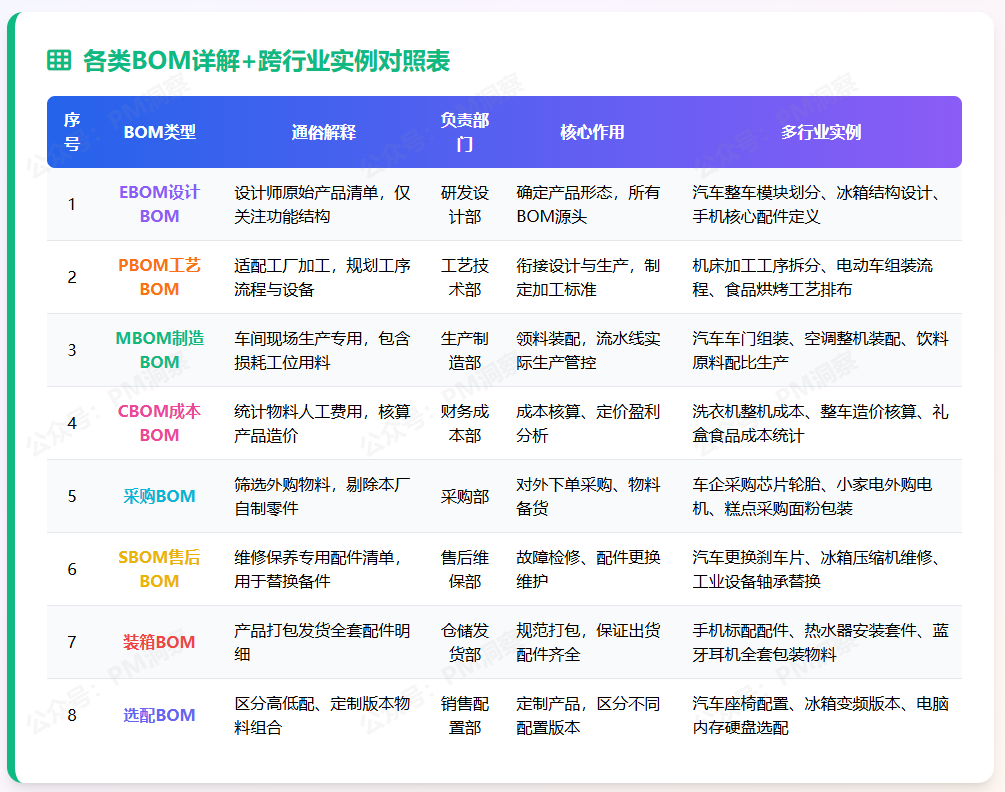Click explanation 统计物料人工费用，核算产品造价

[x=322, y=424]
